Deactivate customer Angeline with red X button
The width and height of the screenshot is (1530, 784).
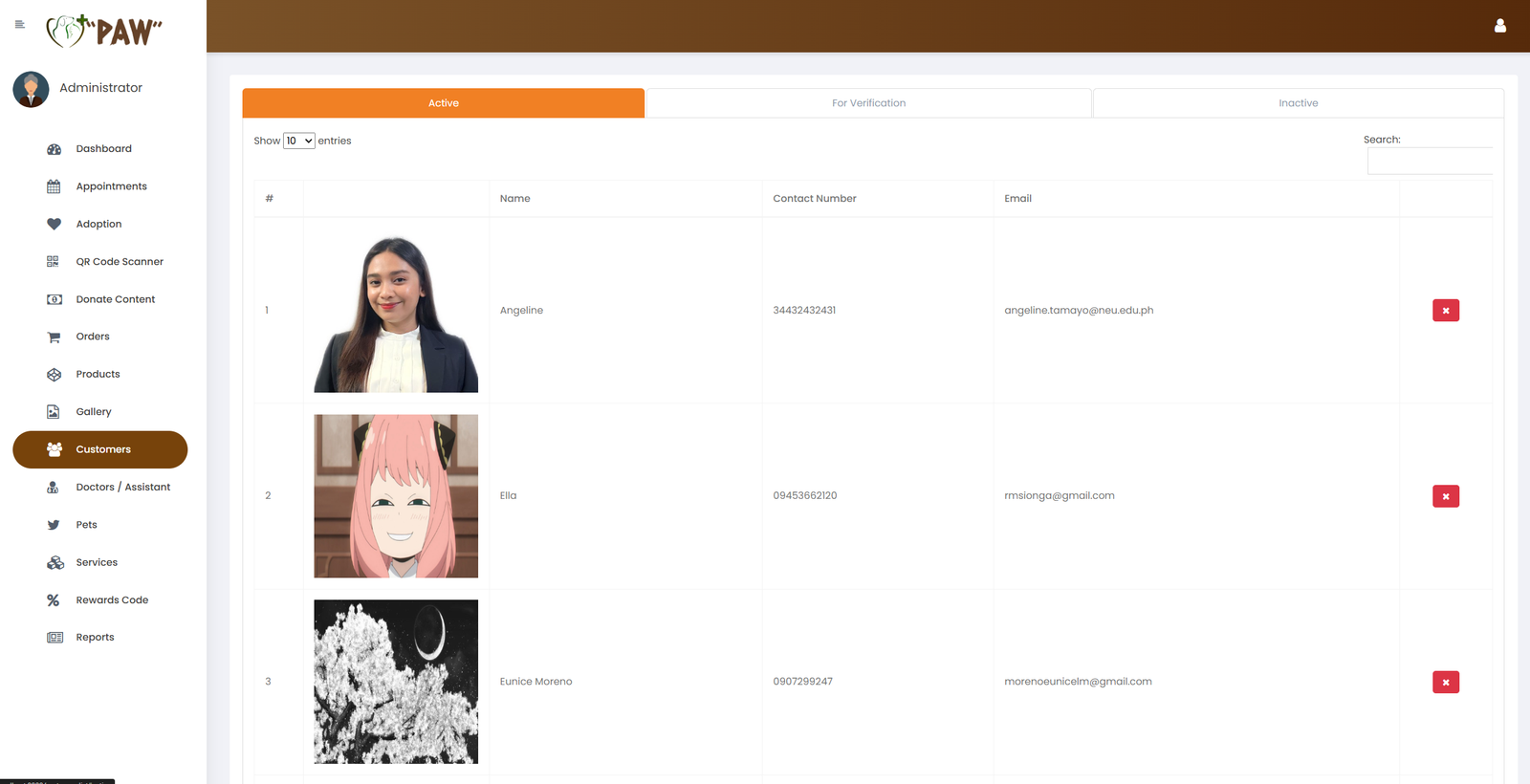[1445, 311]
